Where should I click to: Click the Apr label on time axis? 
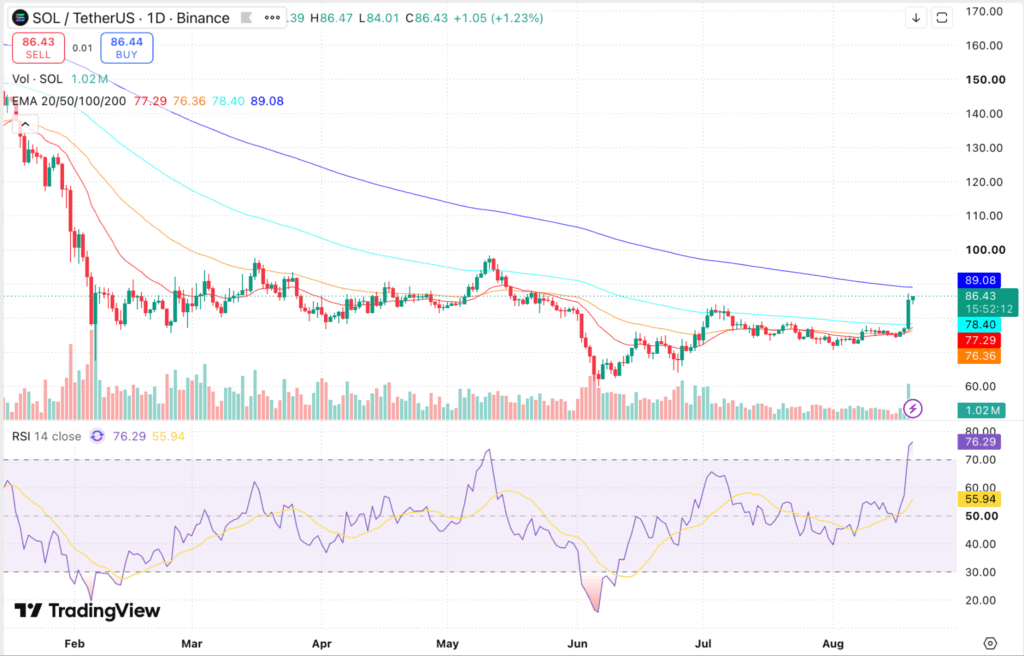[x=321, y=644]
